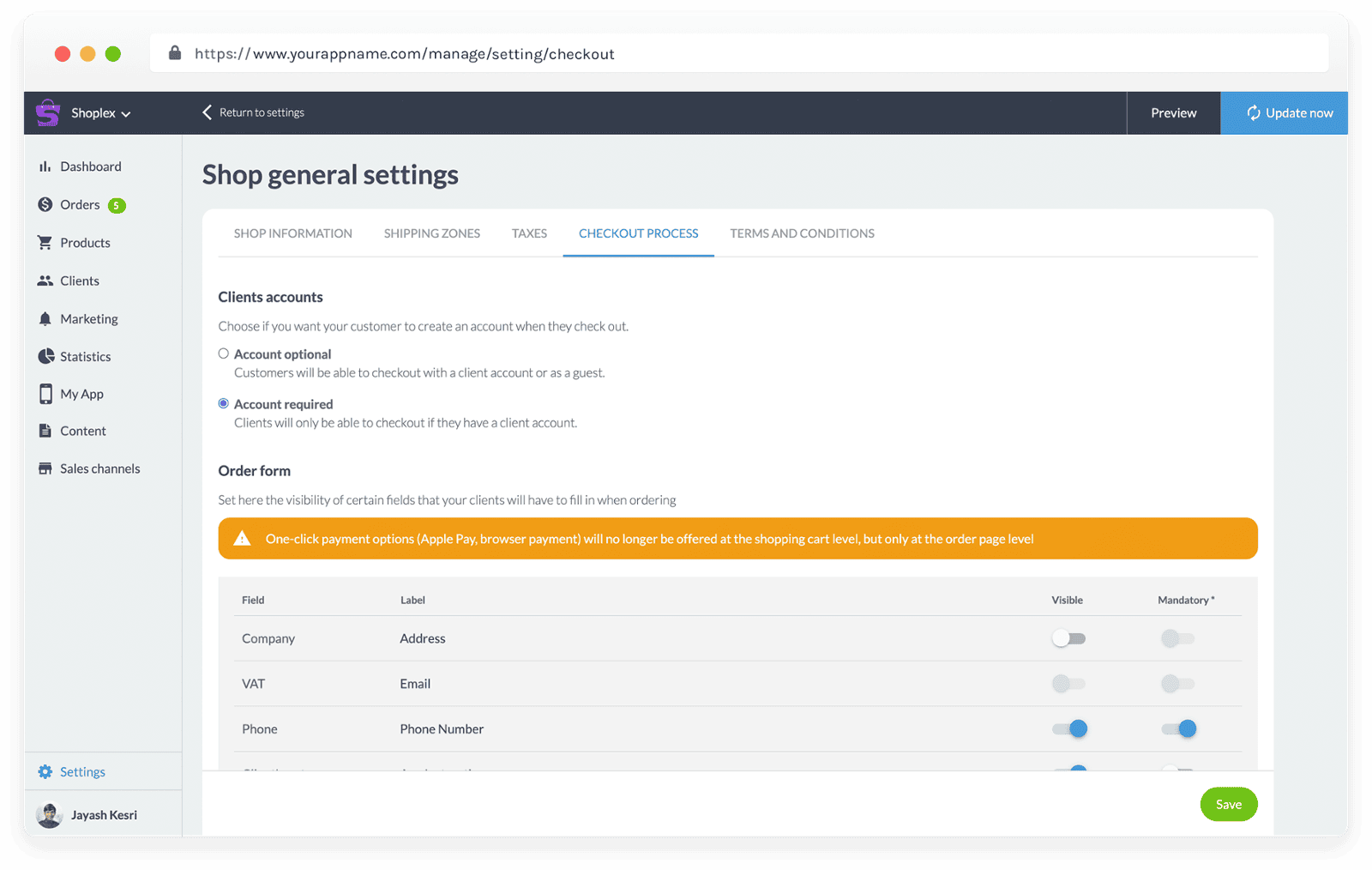
Task: Click the back chevron next to Return to settings
Action: point(206,112)
